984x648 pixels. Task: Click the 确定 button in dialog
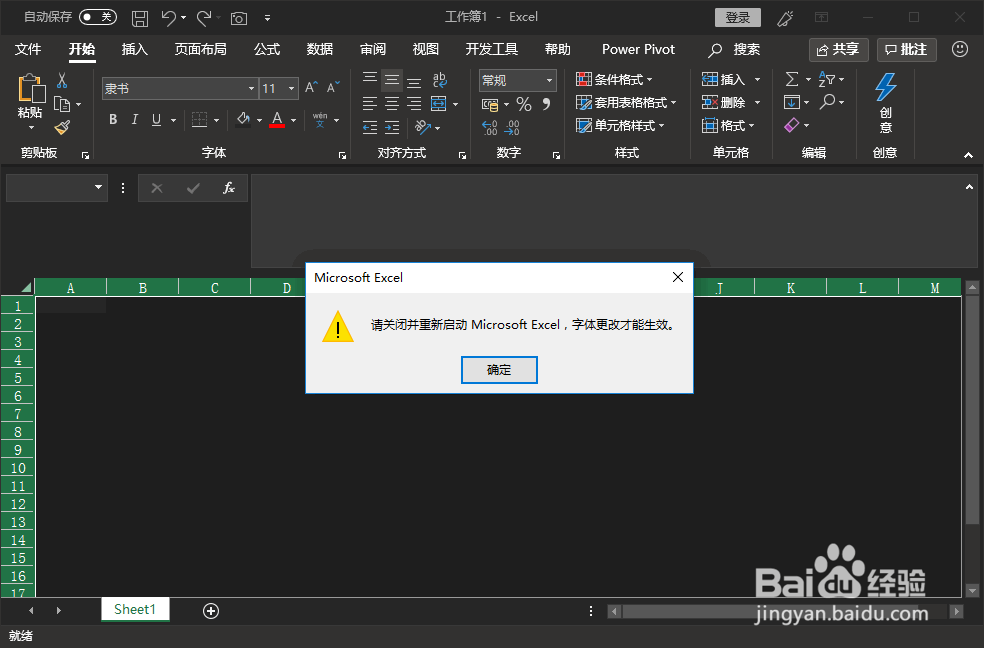499,369
